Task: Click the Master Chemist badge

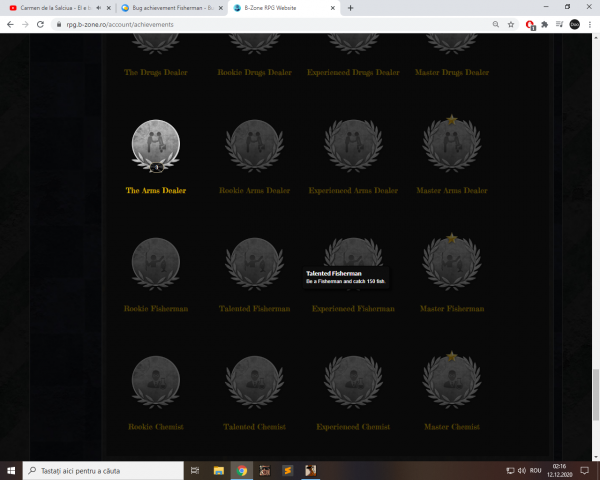Action: [x=452, y=380]
